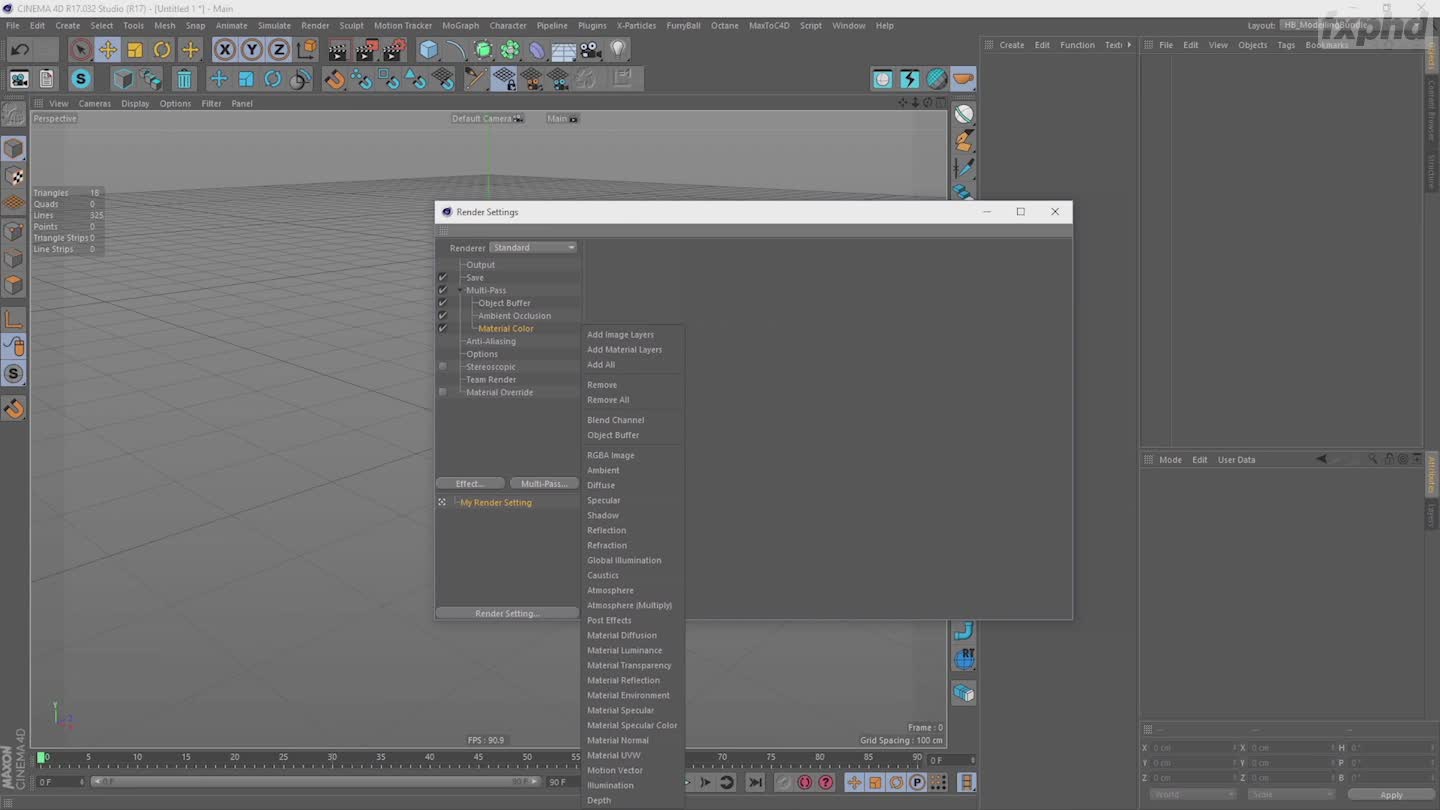Toggle the coordinate system icon

[x=307, y=49]
